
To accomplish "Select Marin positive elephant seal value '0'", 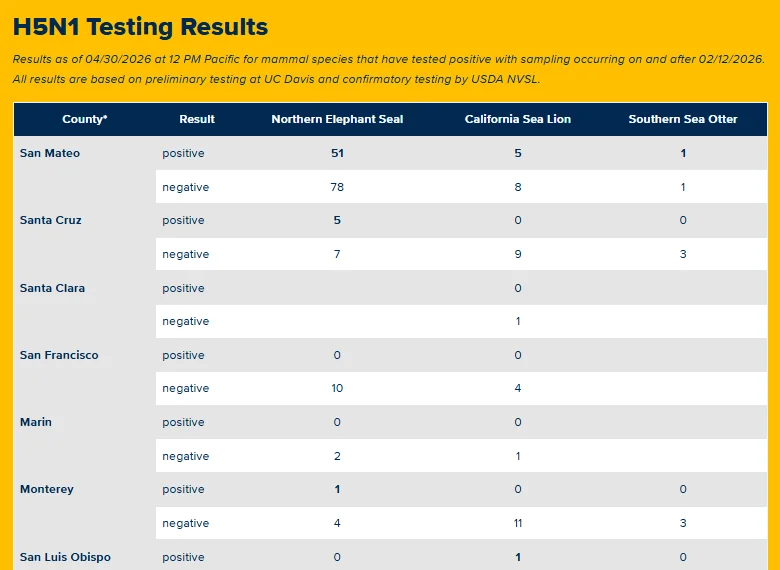I will [337, 422].
